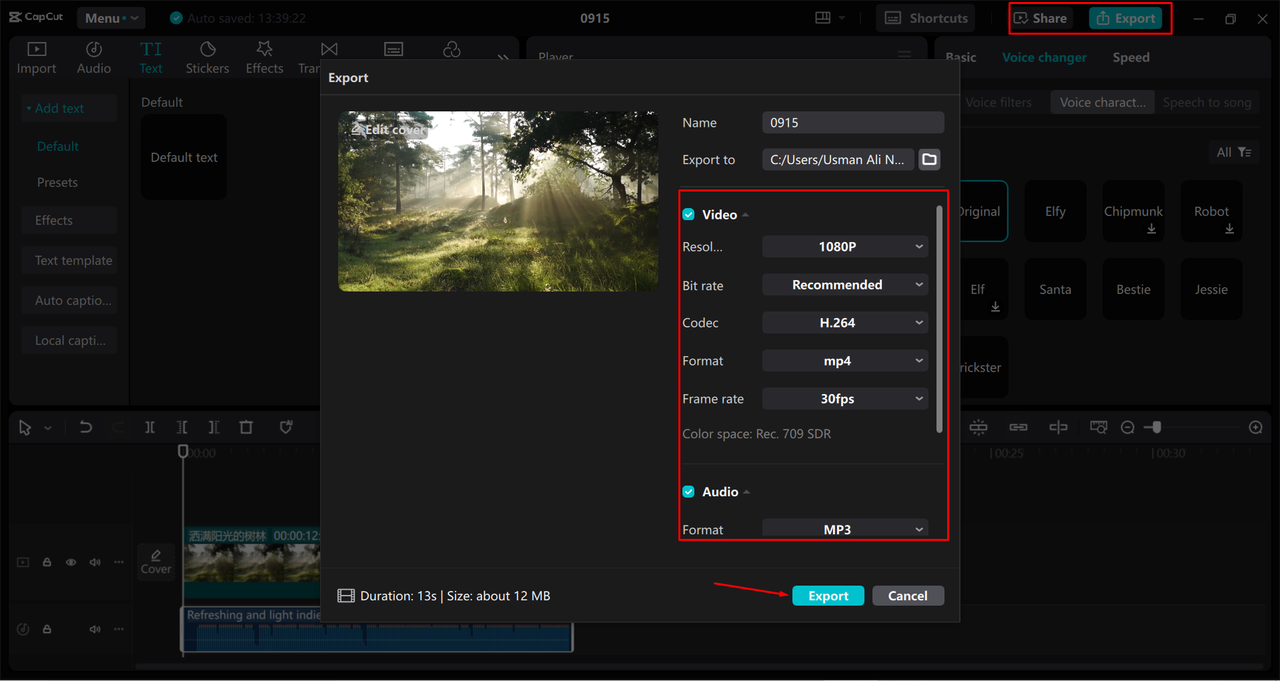1280x681 pixels.
Task: Select the Voice filters sub-tab
Action: coord(998,102)
